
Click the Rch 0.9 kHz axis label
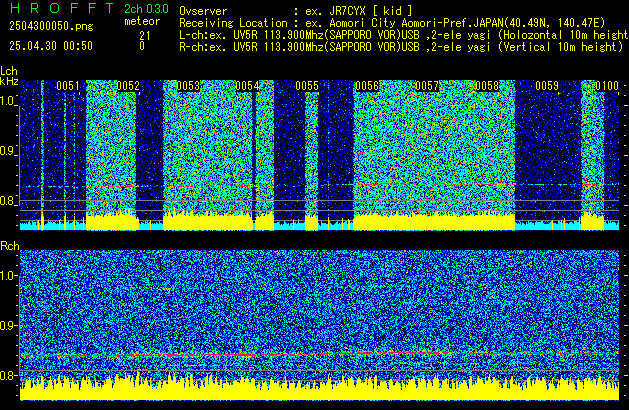pos(8,325)
